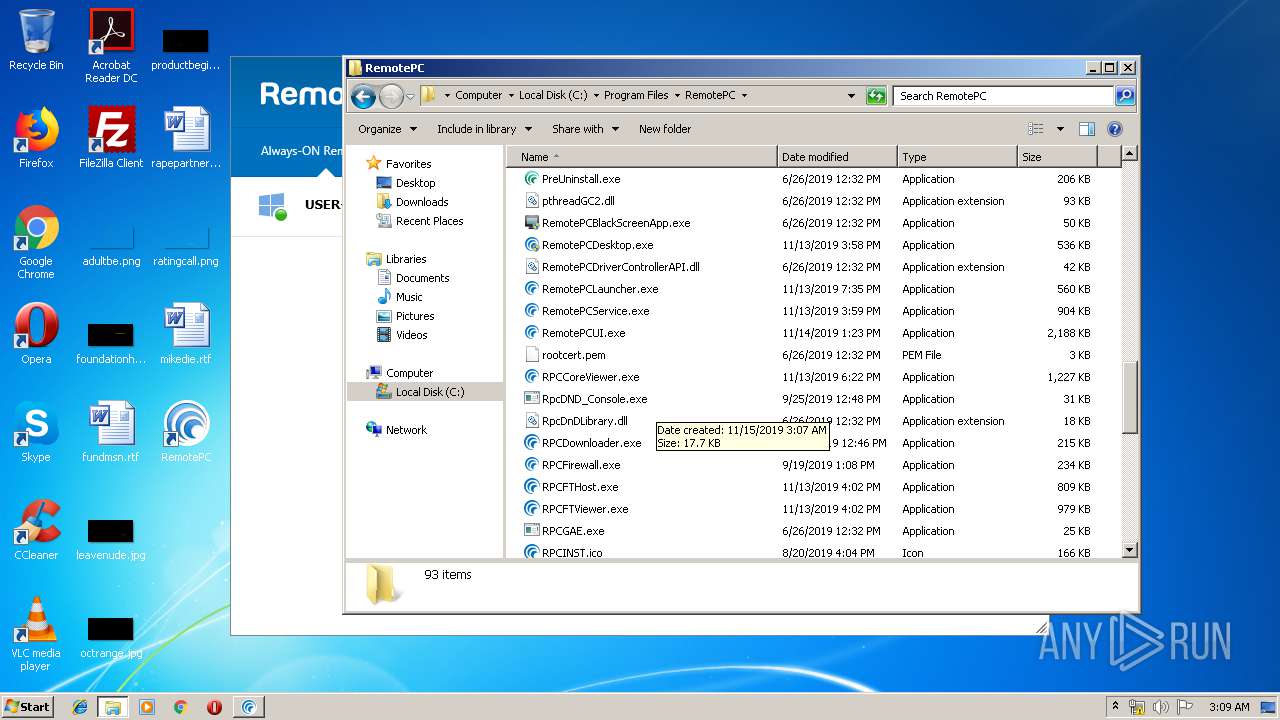Image resolution: width=1280 pixels, height=720 pixels.
Task: Select RPCGAE.exe icon
Action: pyautogui.click(x=532, y=531)
